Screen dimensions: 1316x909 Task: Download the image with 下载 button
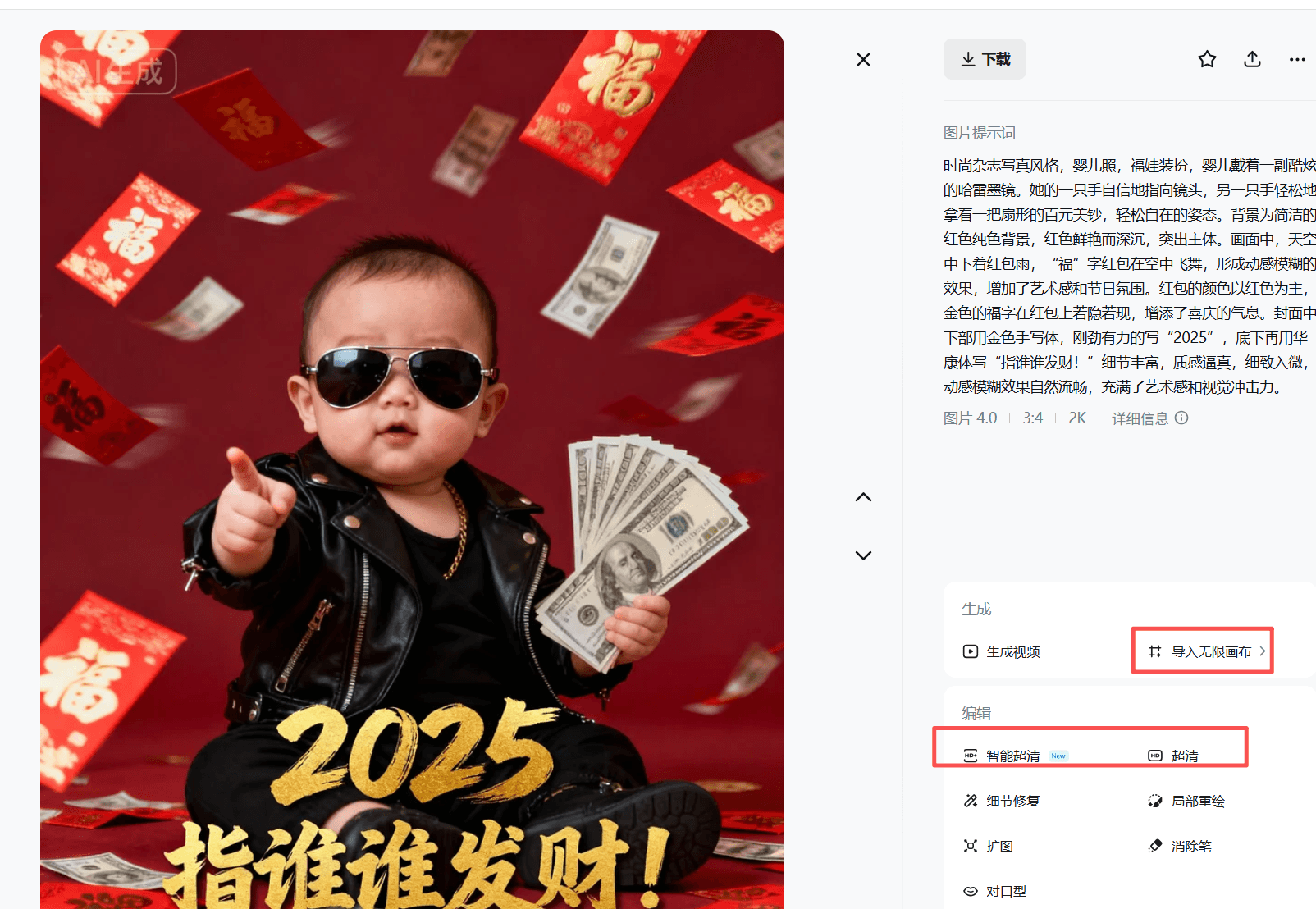[x=985, y=59]
